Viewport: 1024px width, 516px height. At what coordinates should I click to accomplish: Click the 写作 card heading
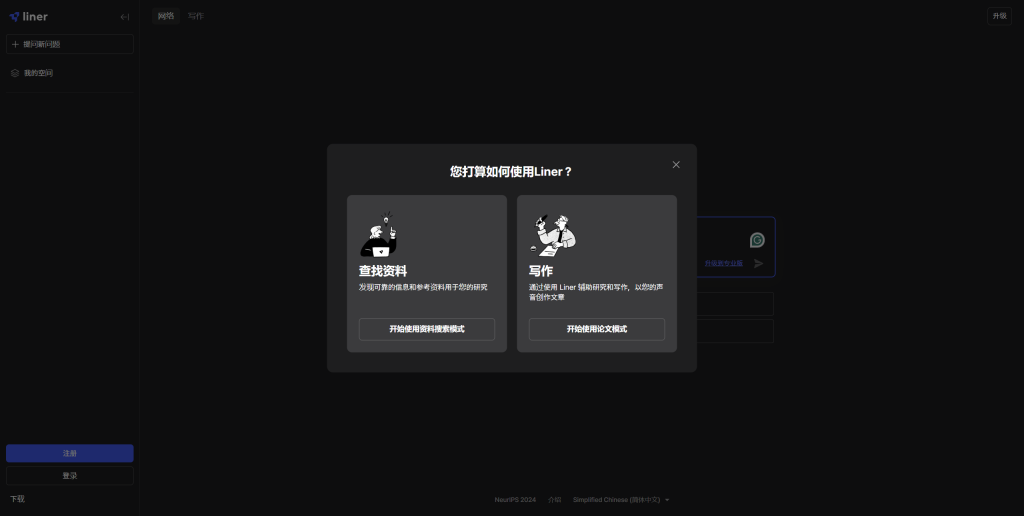click(x=541, y=271)
